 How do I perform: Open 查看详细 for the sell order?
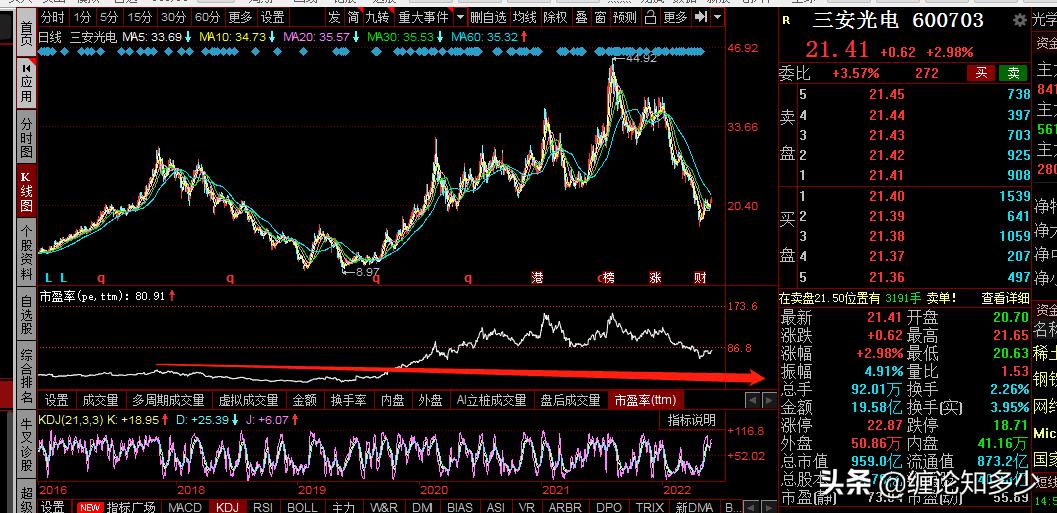coord(1005,297)
